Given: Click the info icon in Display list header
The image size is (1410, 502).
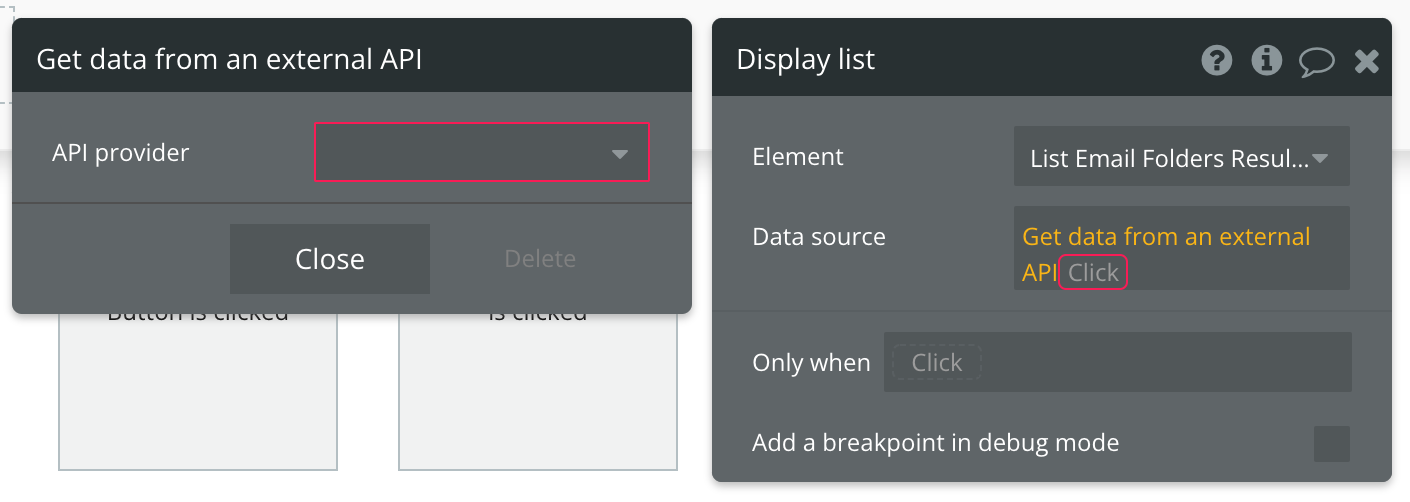Looking at the screenshot, I should pyautogui.click(x=1267, y=61).
